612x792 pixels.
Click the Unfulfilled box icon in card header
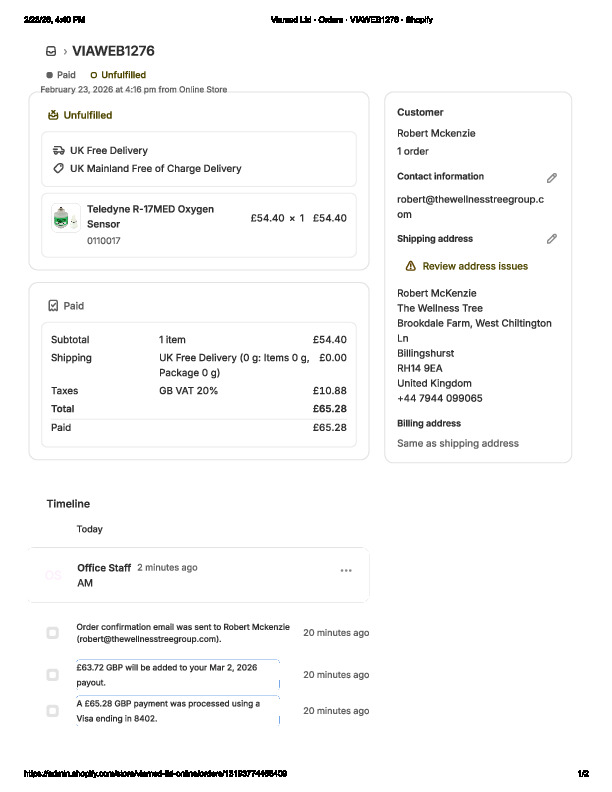(x=53, y=115)
